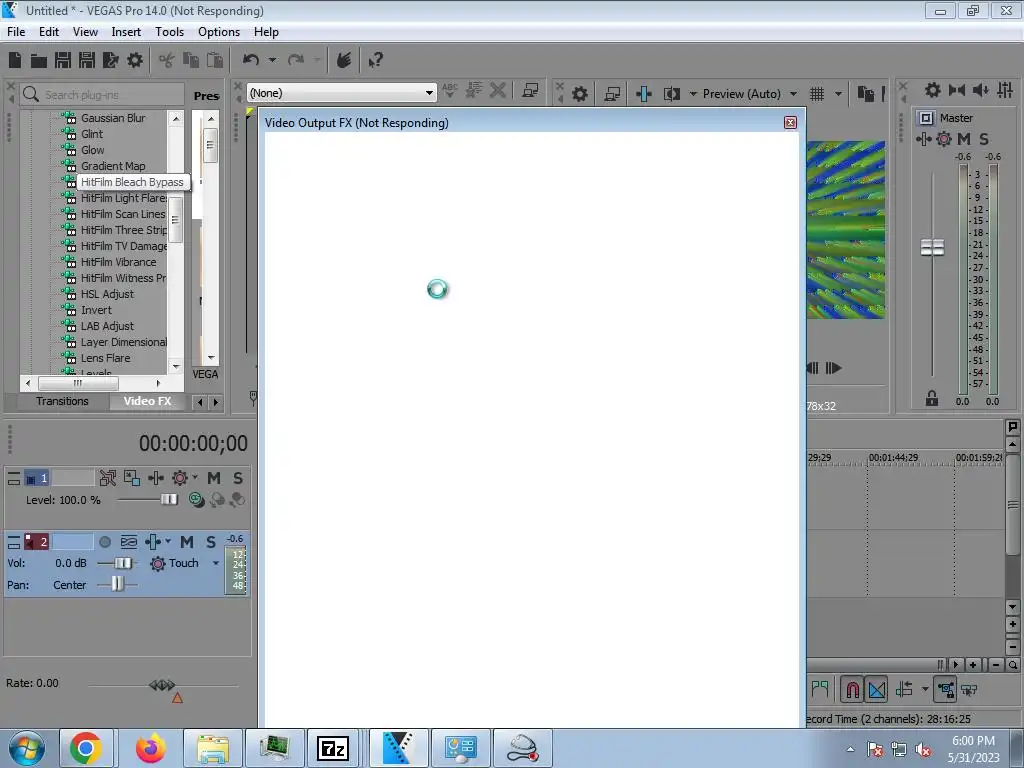This screenshot has width=1024, height=768.
Task: Copy snapshot to clipboard icon in preview
Action: click(x=865, y=94)
